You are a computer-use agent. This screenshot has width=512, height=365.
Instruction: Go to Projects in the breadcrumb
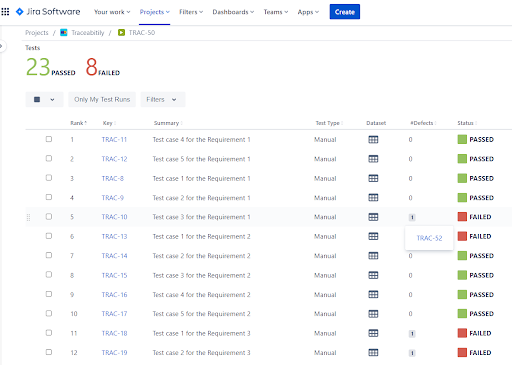(x=37, y=33)
